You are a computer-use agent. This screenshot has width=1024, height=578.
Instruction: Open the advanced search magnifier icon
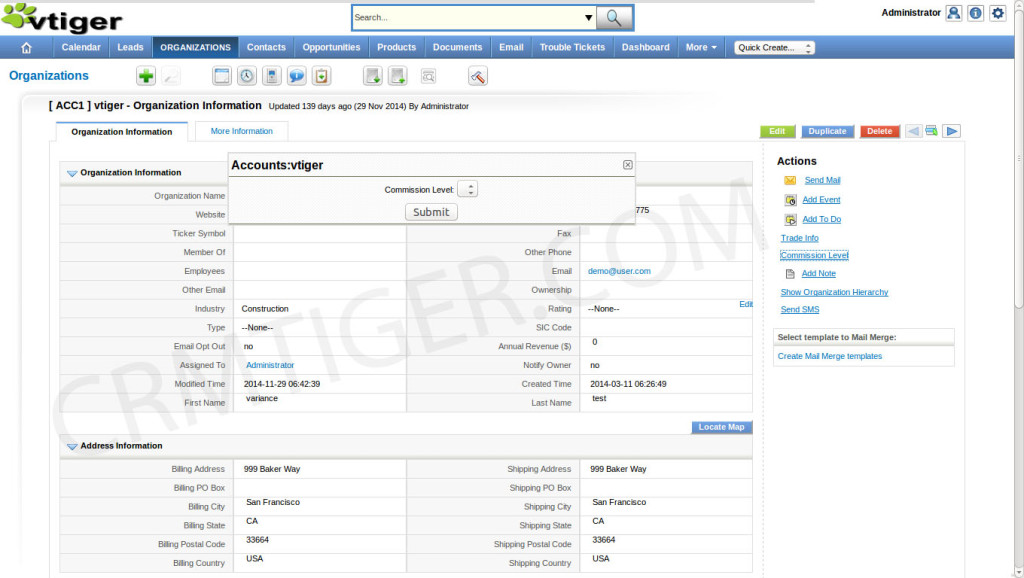click(429, 75)
